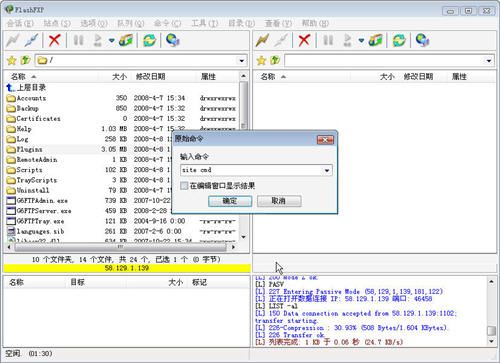500x363 pixels.
Task: Click the right pane red Abort X icon
Action: (304, 40)
